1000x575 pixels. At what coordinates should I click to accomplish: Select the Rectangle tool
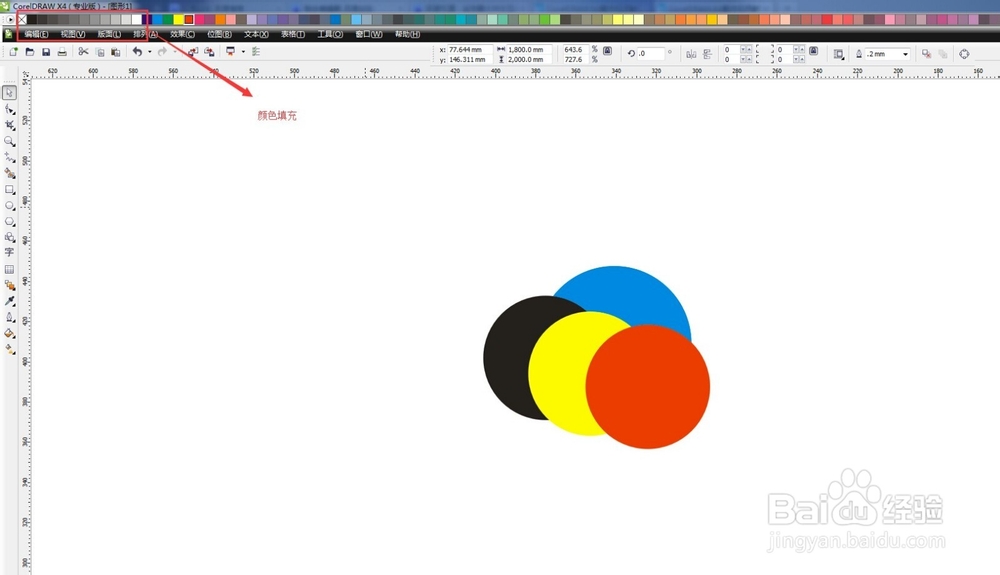[9, 190]
